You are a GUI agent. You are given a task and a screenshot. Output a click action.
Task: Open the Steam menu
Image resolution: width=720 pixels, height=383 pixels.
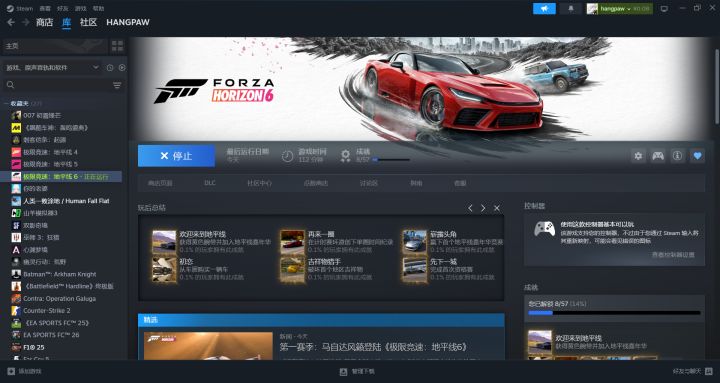[x=19, y=8]
